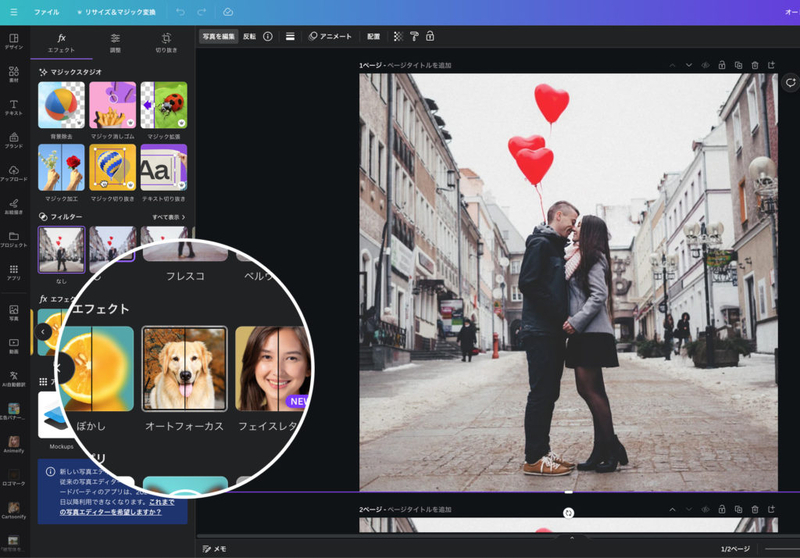Open the デザイン sidebar panel
The width and height of the screenshot is (800, 558).
[14, 41]
